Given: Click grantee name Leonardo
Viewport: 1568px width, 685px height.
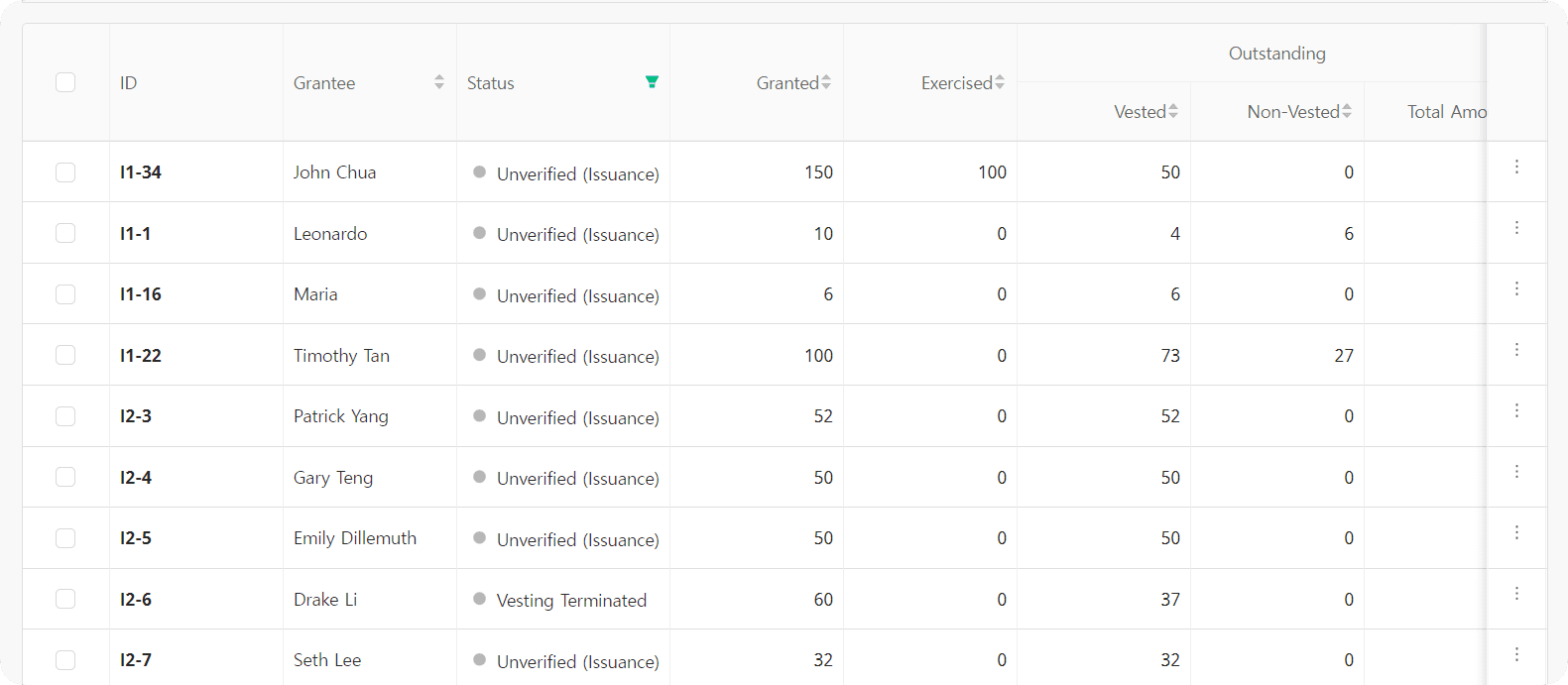Looking at the screenshot, I should pos(330,234).
